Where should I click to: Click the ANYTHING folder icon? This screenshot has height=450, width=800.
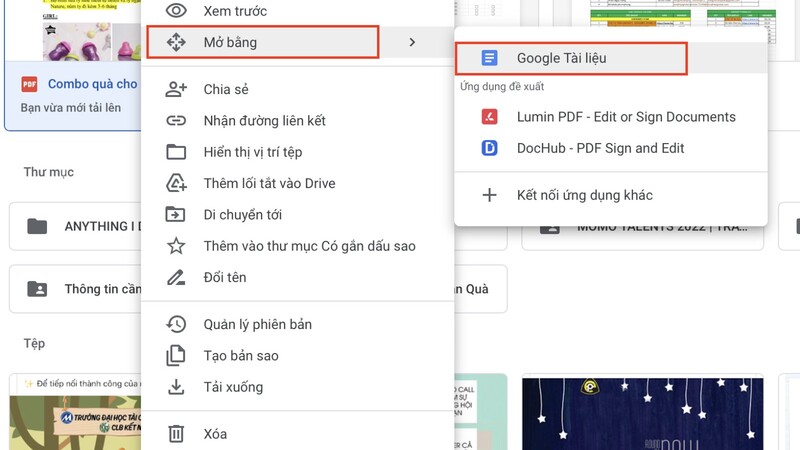[37, 226]
